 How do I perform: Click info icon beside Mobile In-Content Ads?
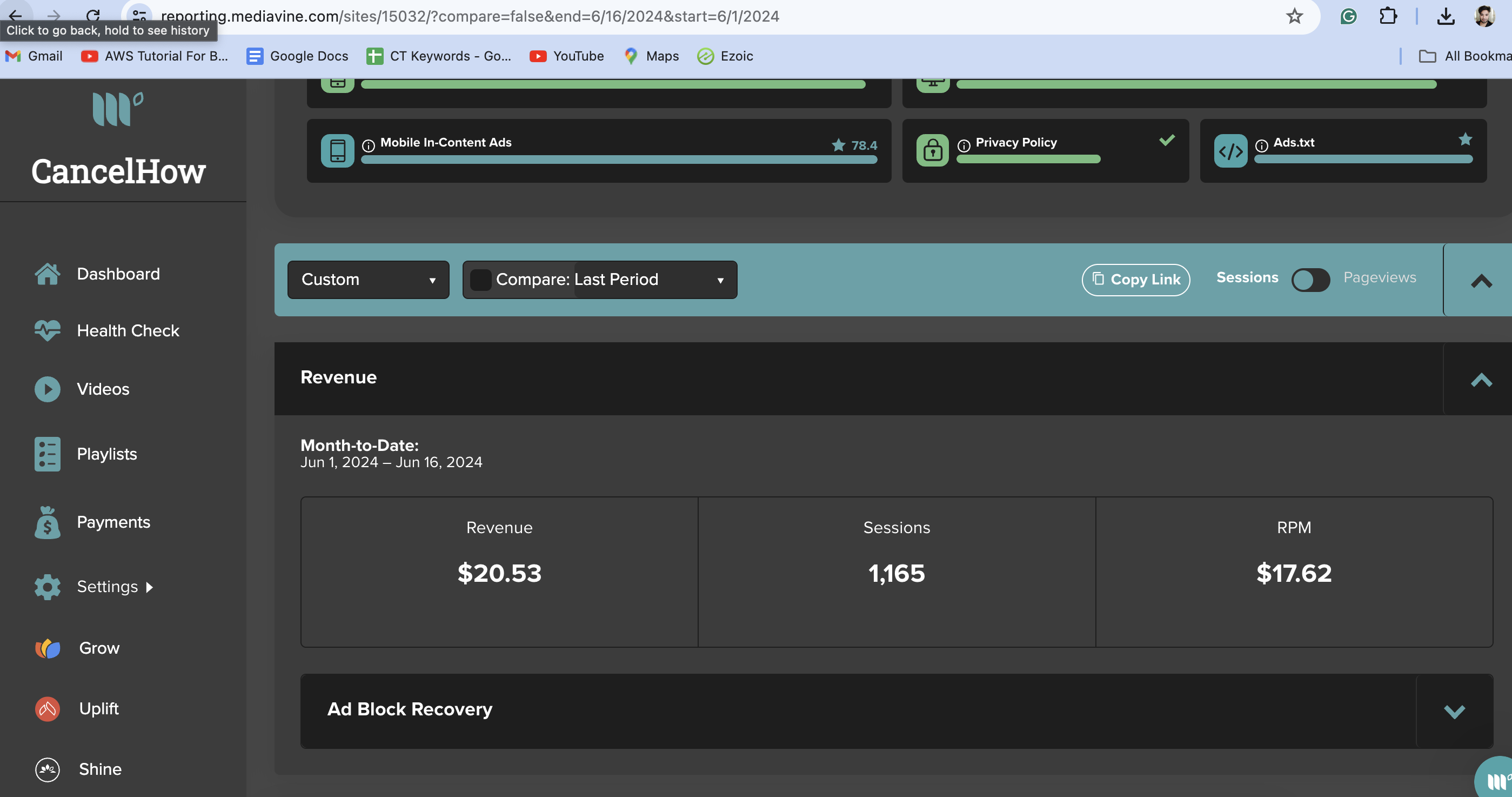point(369,145)
